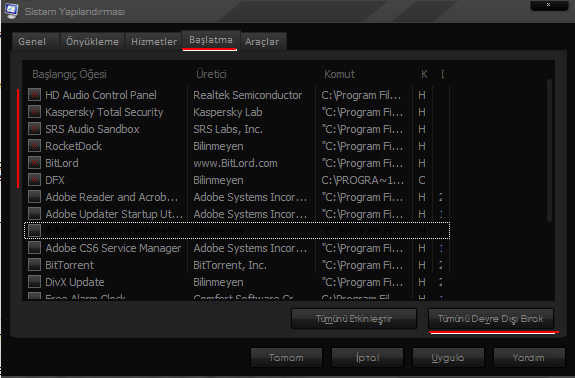Select the Adobe CS6 Service Manager name
This screenshot has width=575, height=378.
click(x=113, y=248)
